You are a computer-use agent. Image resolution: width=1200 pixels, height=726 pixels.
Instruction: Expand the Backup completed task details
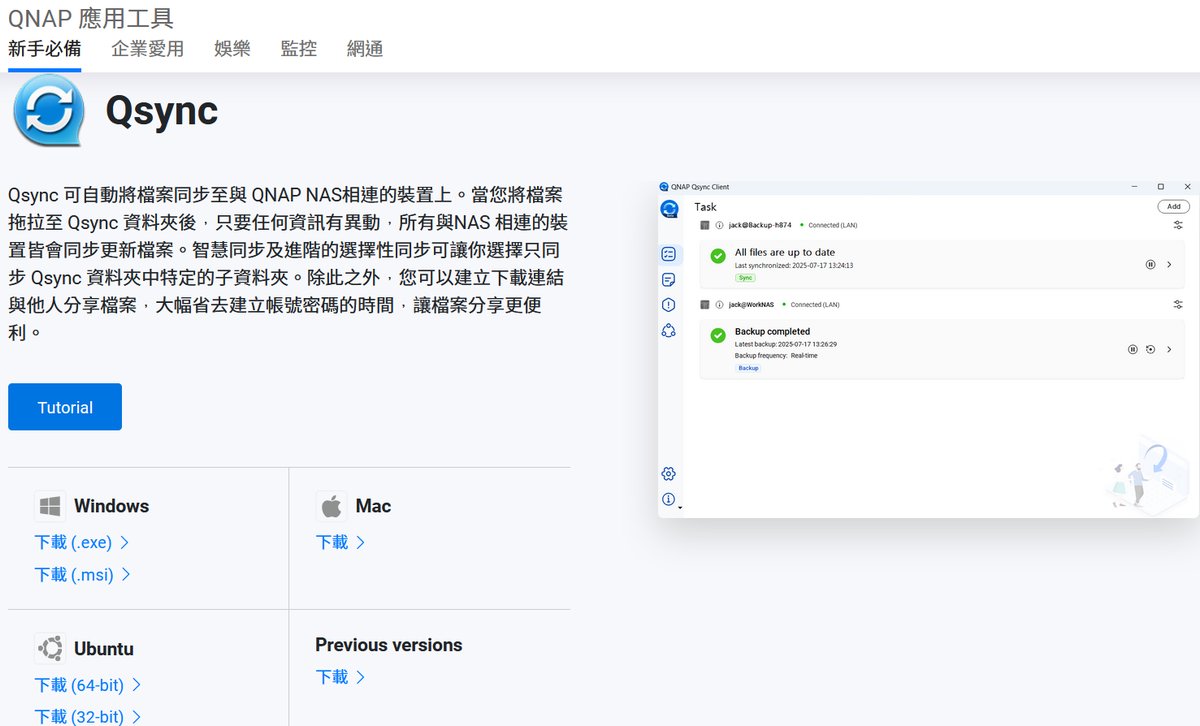pos(1169,349)
